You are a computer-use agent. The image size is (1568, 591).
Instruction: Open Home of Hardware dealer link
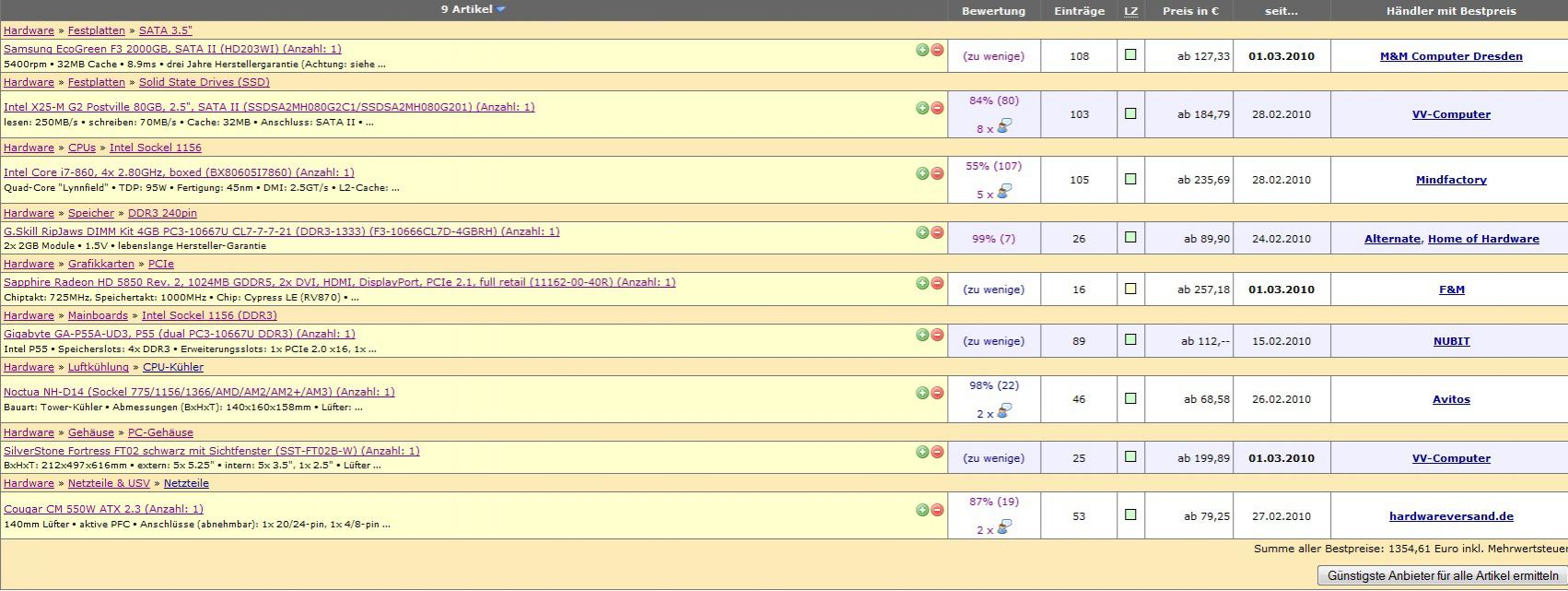pyautogui.click(x=1483, y=239)
